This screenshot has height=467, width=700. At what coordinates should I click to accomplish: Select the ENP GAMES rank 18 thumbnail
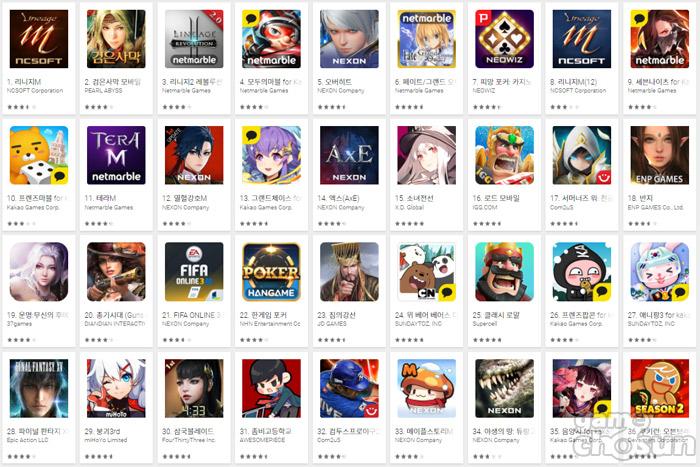coord(659,155)
